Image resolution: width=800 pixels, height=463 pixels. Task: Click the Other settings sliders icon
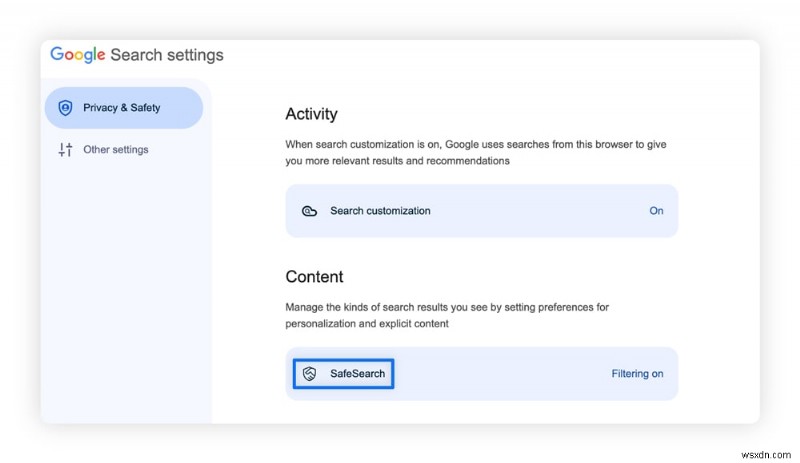tap(65, 150)
